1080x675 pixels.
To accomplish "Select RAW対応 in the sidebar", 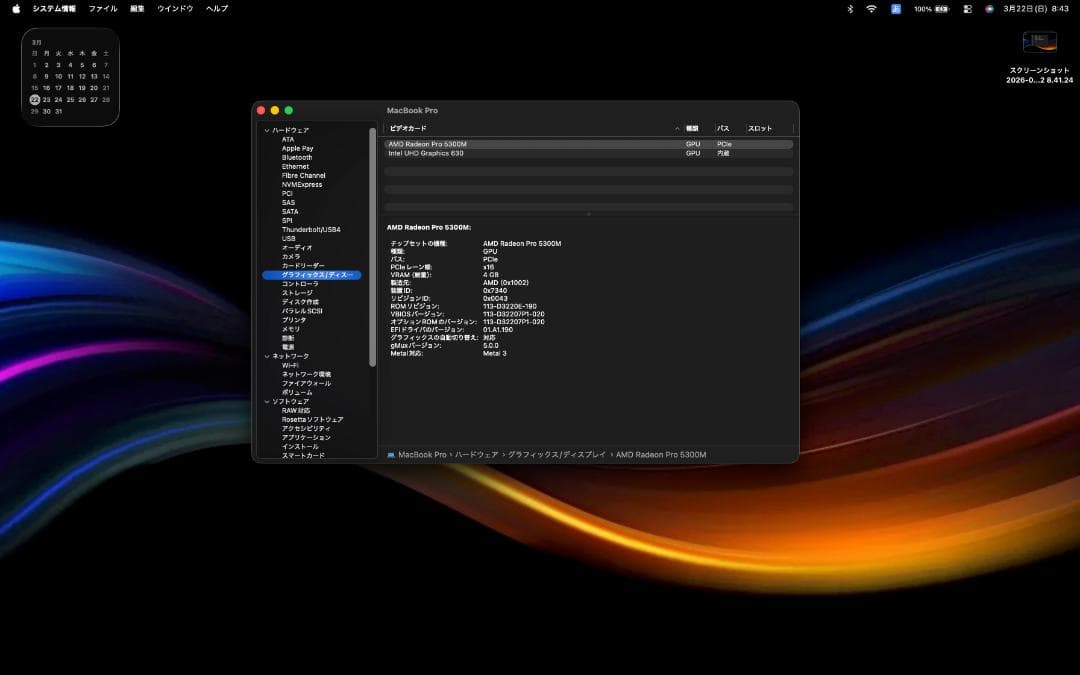I will click(x=296, y=411).
